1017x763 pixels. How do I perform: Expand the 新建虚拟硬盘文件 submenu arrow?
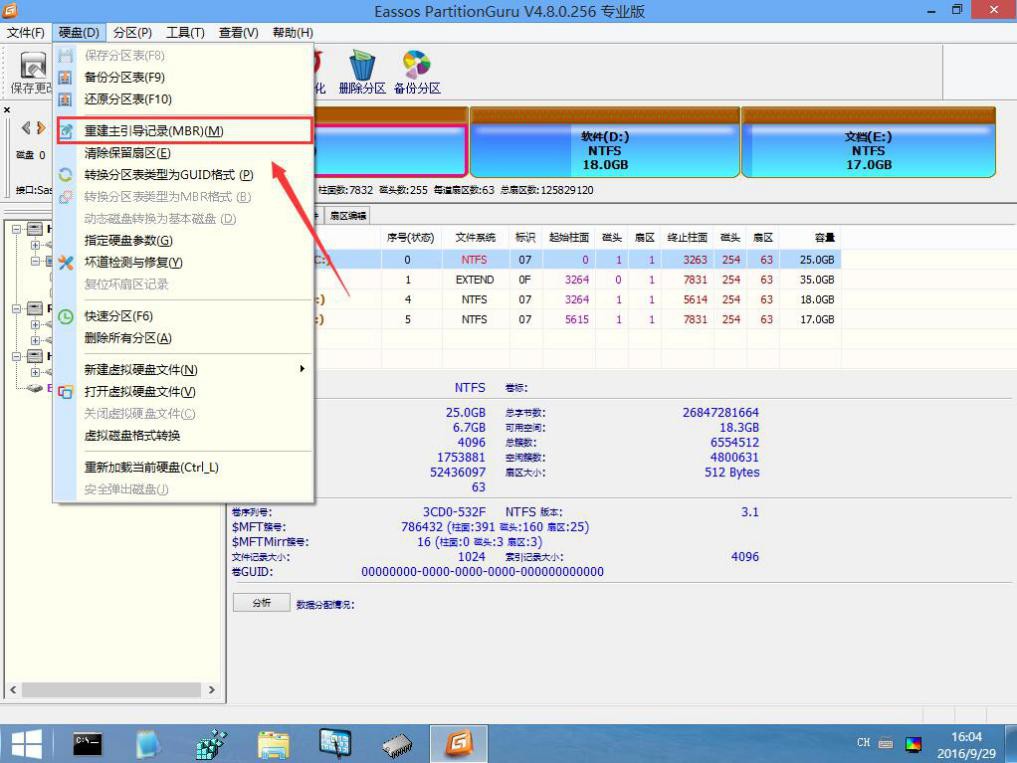[303, 369]
